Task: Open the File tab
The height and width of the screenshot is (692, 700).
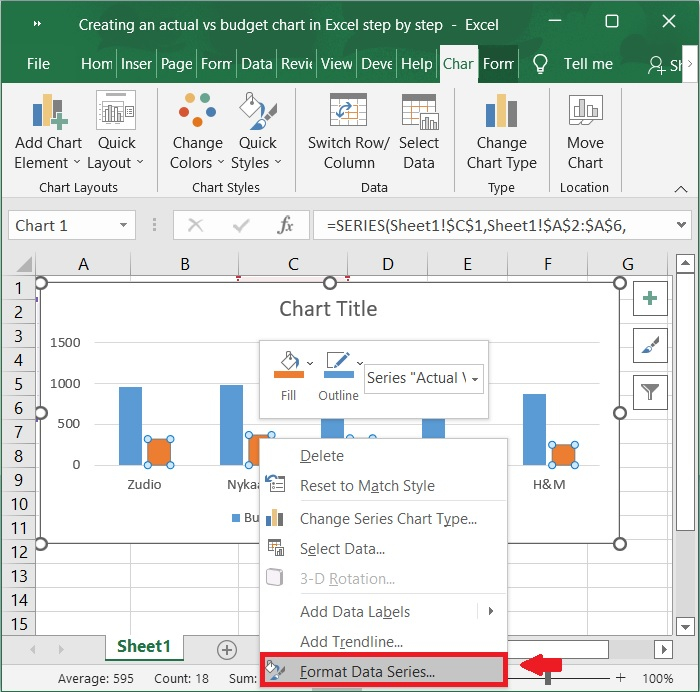Action: click(x=38, y=64)
